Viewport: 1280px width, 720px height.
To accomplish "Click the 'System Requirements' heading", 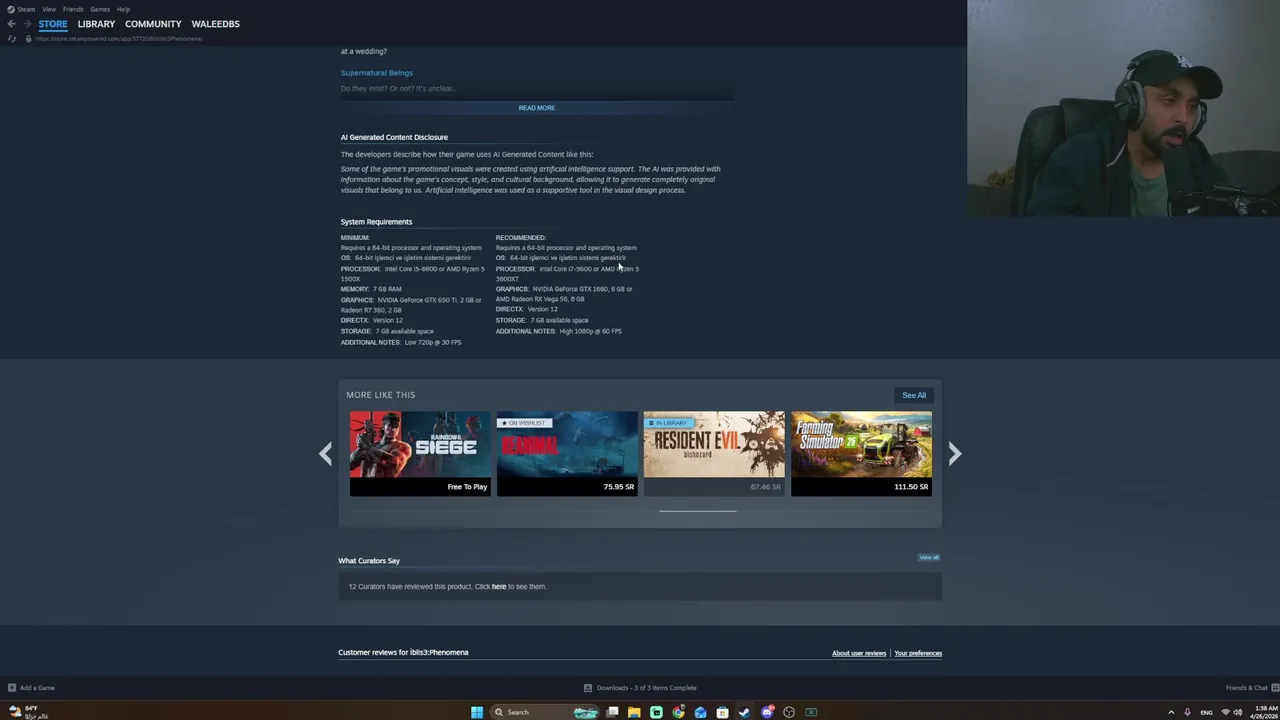I will coord(376,222).
